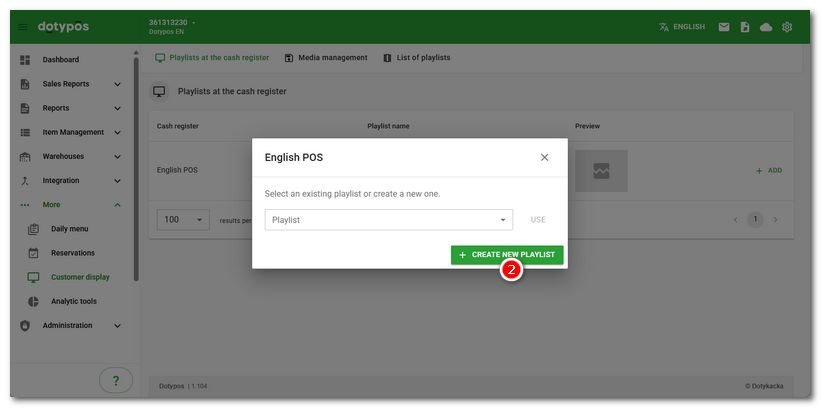Screen dimensions: 821x408
Task: Open Daily menu in the sidebar
Action: pos(69,229)
